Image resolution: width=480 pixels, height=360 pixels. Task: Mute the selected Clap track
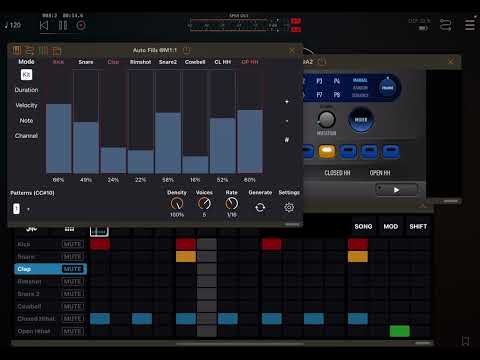[x=73, y=269]
